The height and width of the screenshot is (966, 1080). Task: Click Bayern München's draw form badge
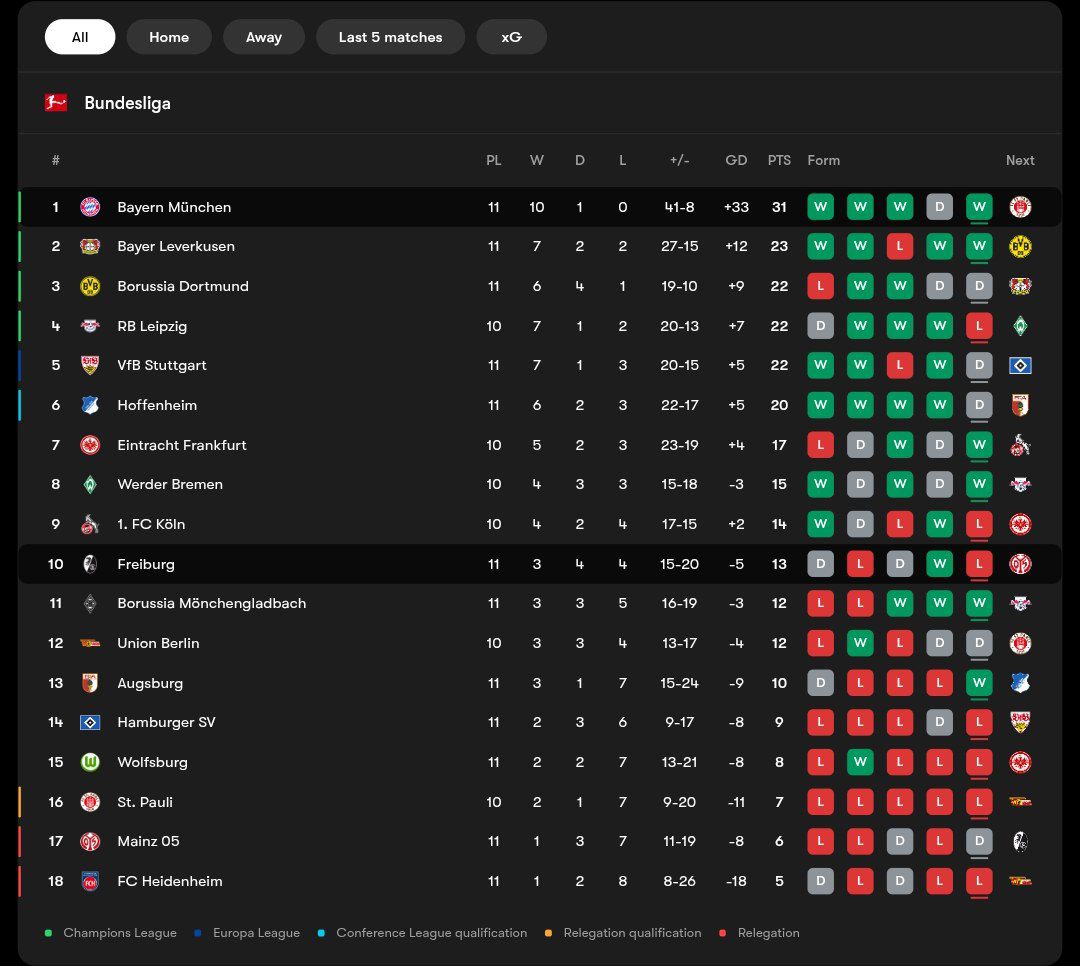tap(939, 207)
